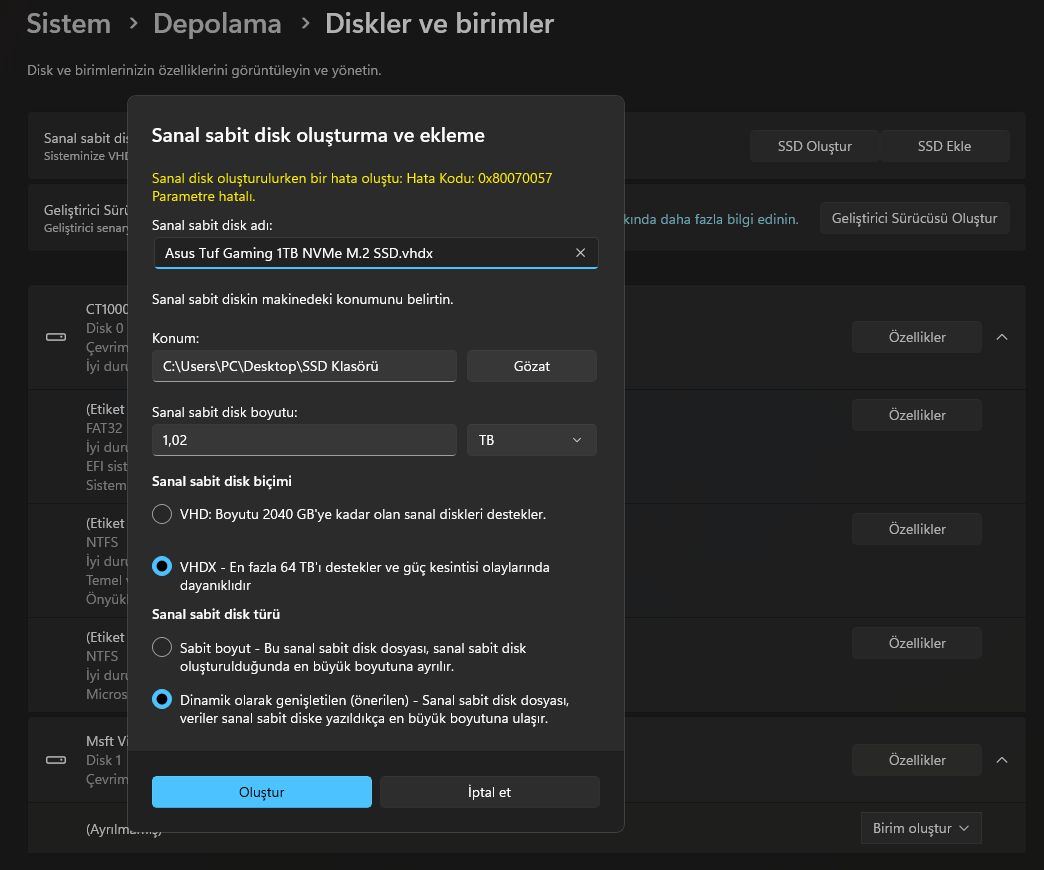Click the Msft Disk 1 drive icon
The width and height of the screenshot is (1044, 870).
click(56, 760)
